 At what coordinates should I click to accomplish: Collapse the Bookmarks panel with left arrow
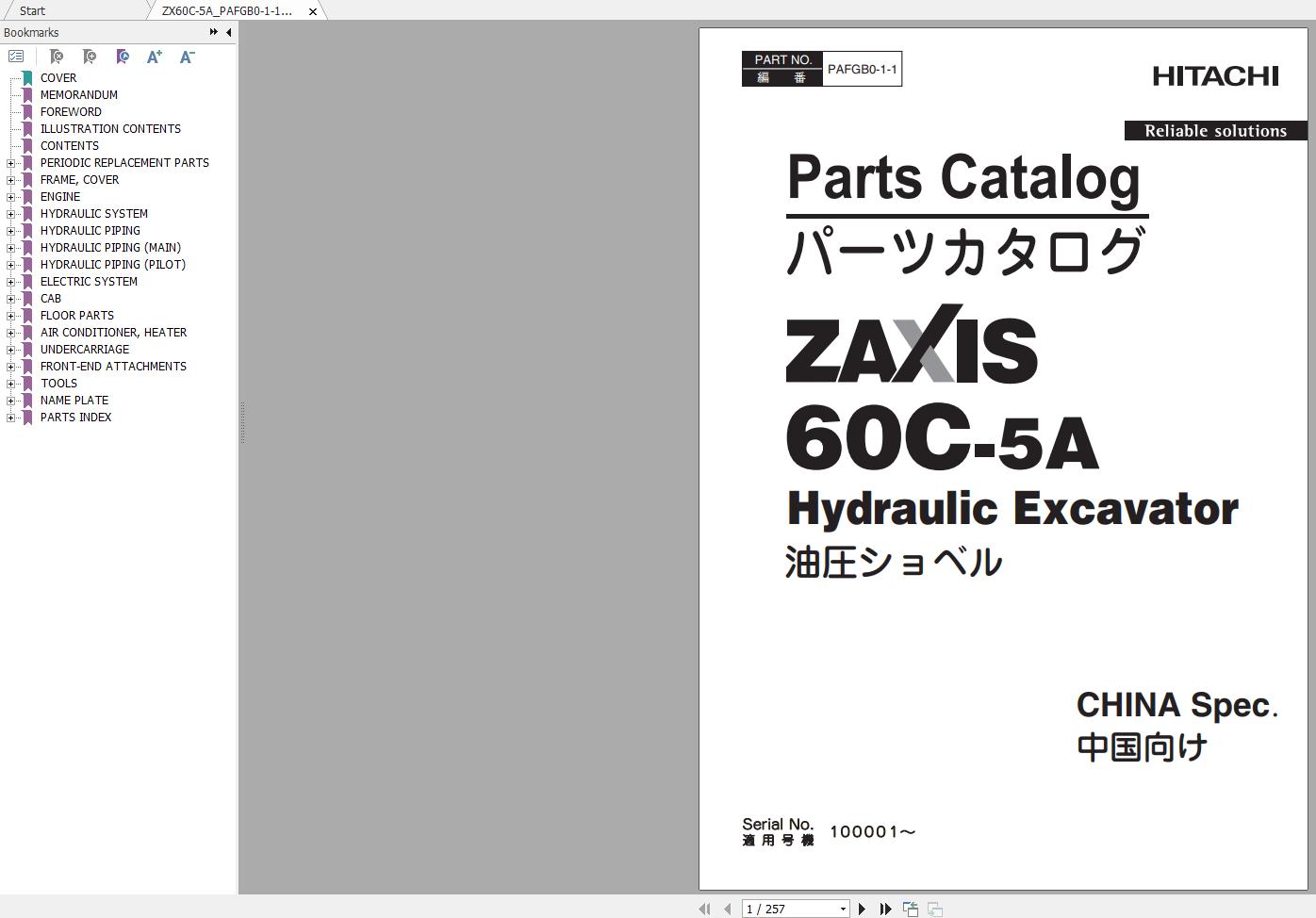click(x=228, y=32)
